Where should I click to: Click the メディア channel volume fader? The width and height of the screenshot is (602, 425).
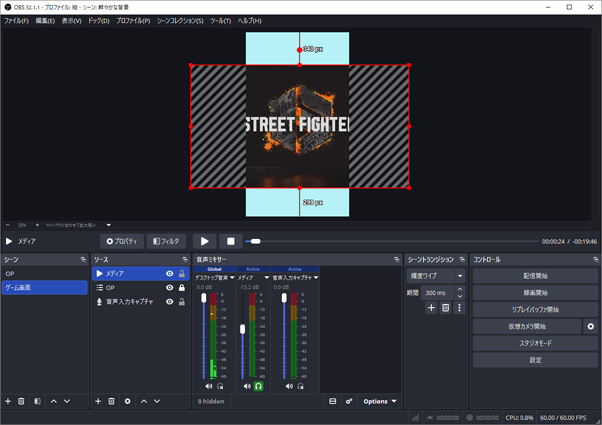click(243, 330)
